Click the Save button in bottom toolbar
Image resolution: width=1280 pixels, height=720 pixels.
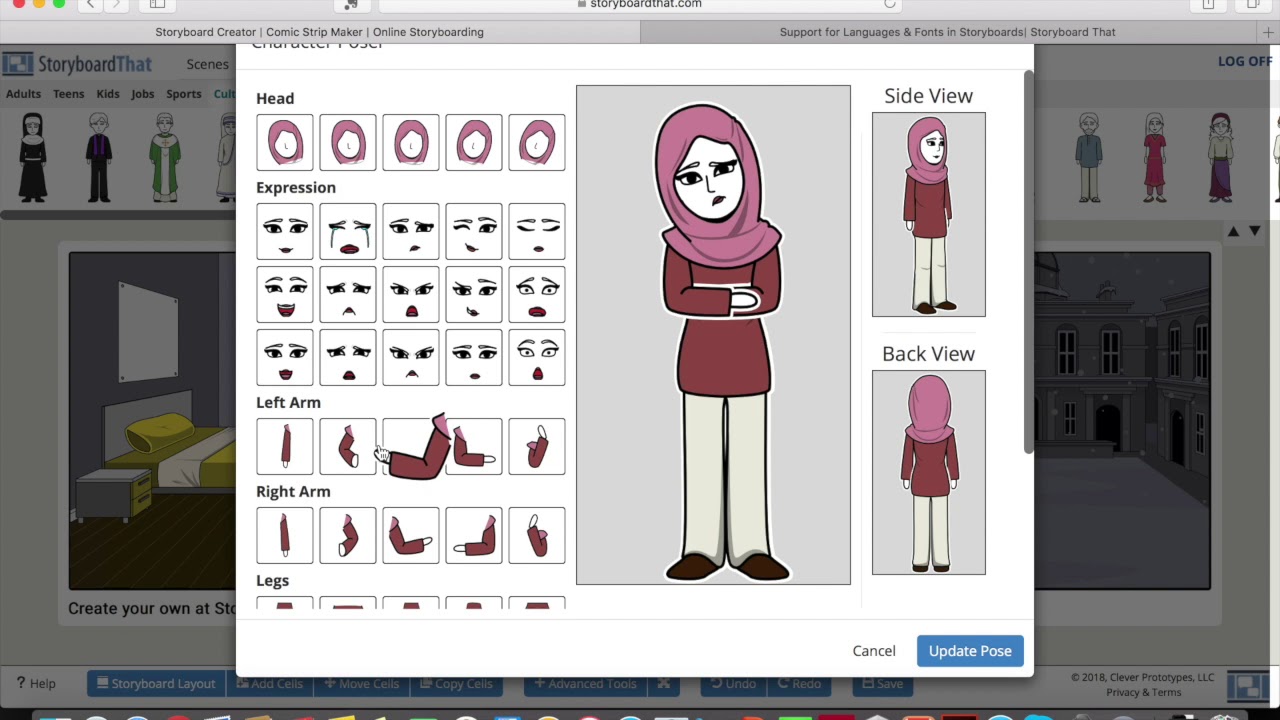pyautogui.click(x=884, y=684)
